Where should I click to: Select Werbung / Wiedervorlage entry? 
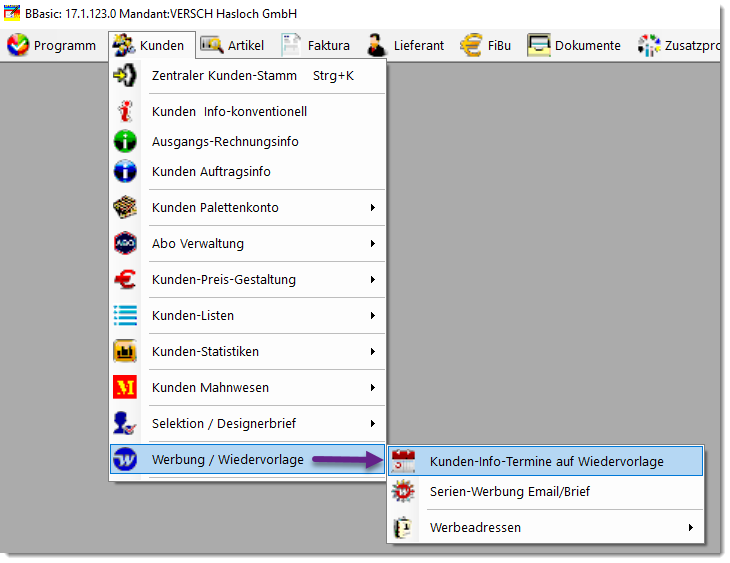pos(247,459)
